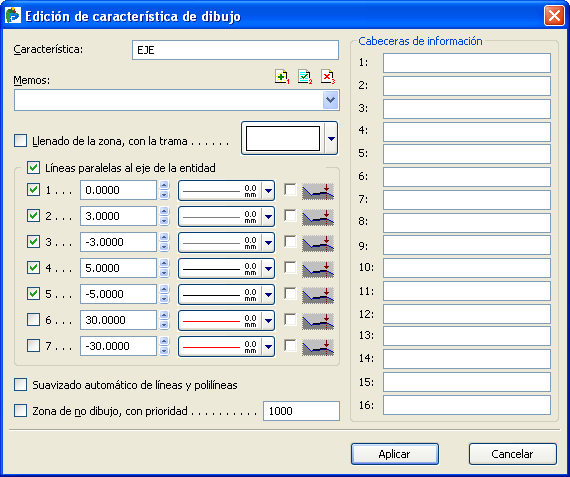The height and width of the screenshot is (477, 570).
Task: Tick the profile checkbox of line 7
Action: pos(290,345)
